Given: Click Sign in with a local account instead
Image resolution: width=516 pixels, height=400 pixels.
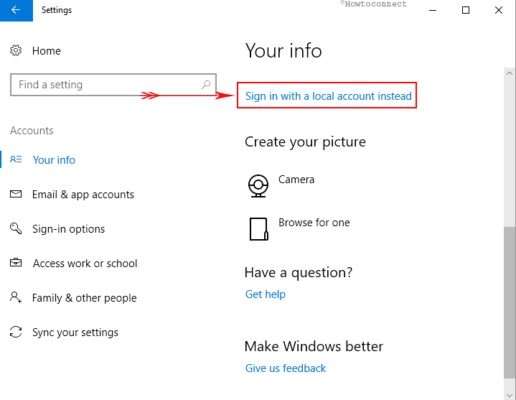Looking at the screenshot, I should coord(328,96).
